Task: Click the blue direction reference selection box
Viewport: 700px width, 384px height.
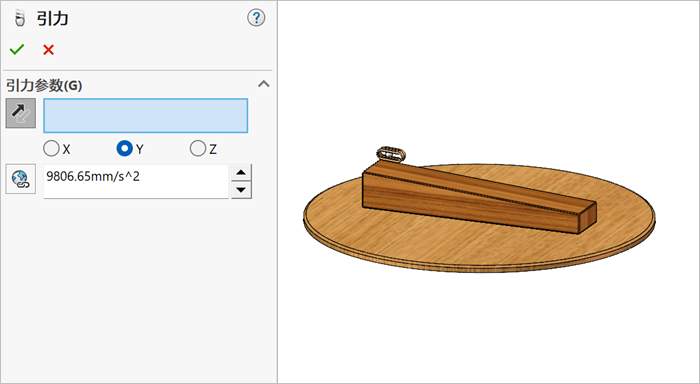Action: (146, 116)
